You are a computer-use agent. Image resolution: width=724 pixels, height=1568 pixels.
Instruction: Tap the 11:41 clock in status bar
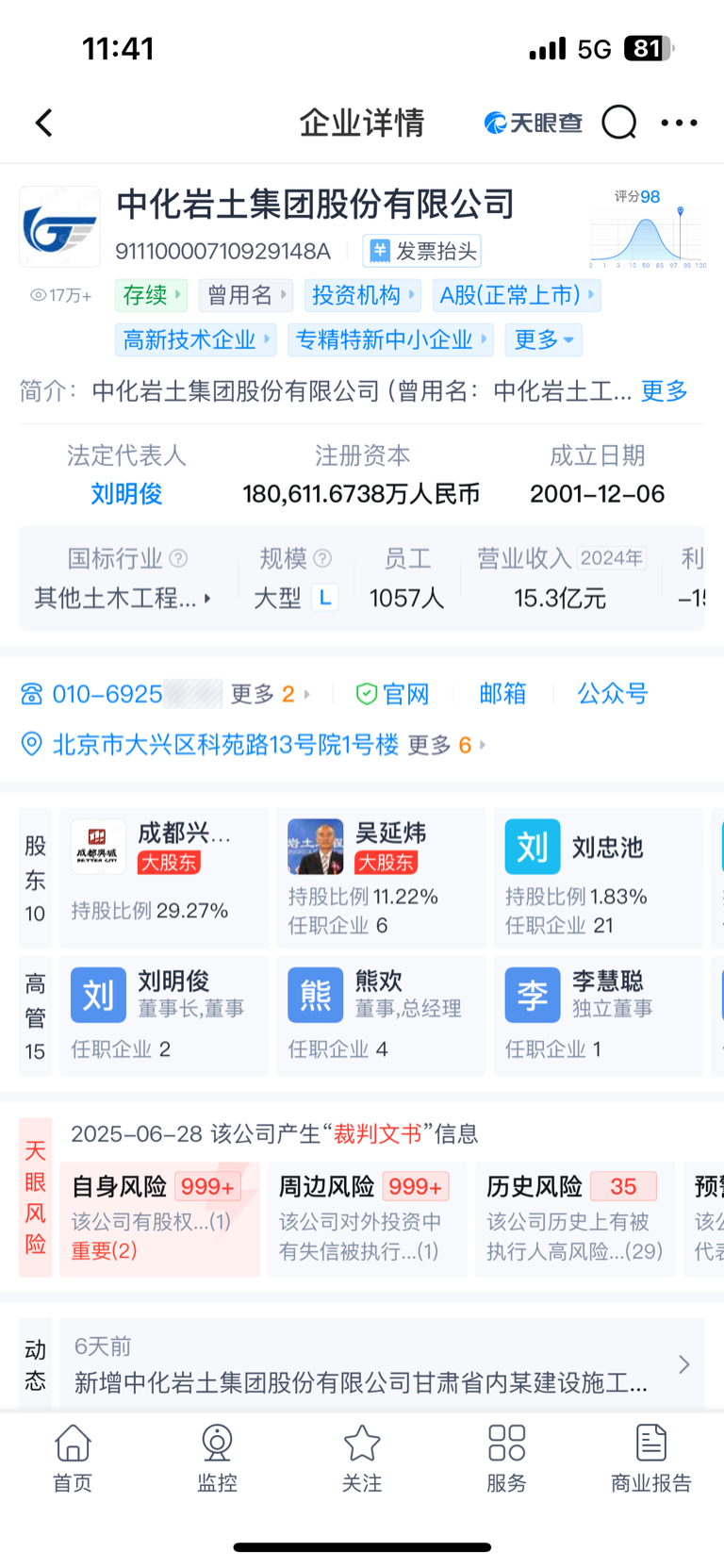tap(118, 49)
